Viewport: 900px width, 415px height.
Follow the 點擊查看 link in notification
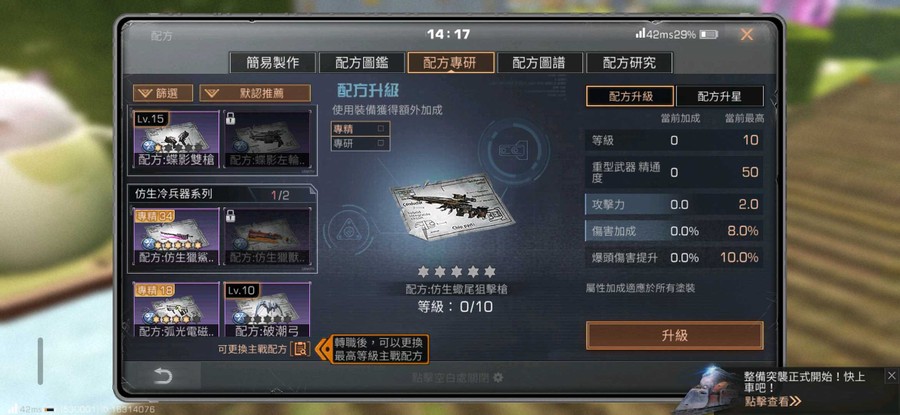point(772,401)
